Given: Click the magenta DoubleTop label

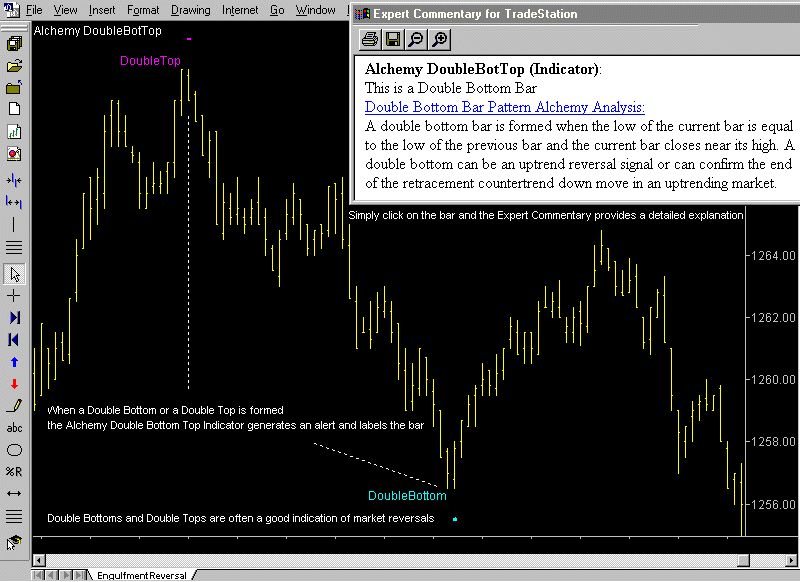Looking at the screenshot, I should pos(151,61).
